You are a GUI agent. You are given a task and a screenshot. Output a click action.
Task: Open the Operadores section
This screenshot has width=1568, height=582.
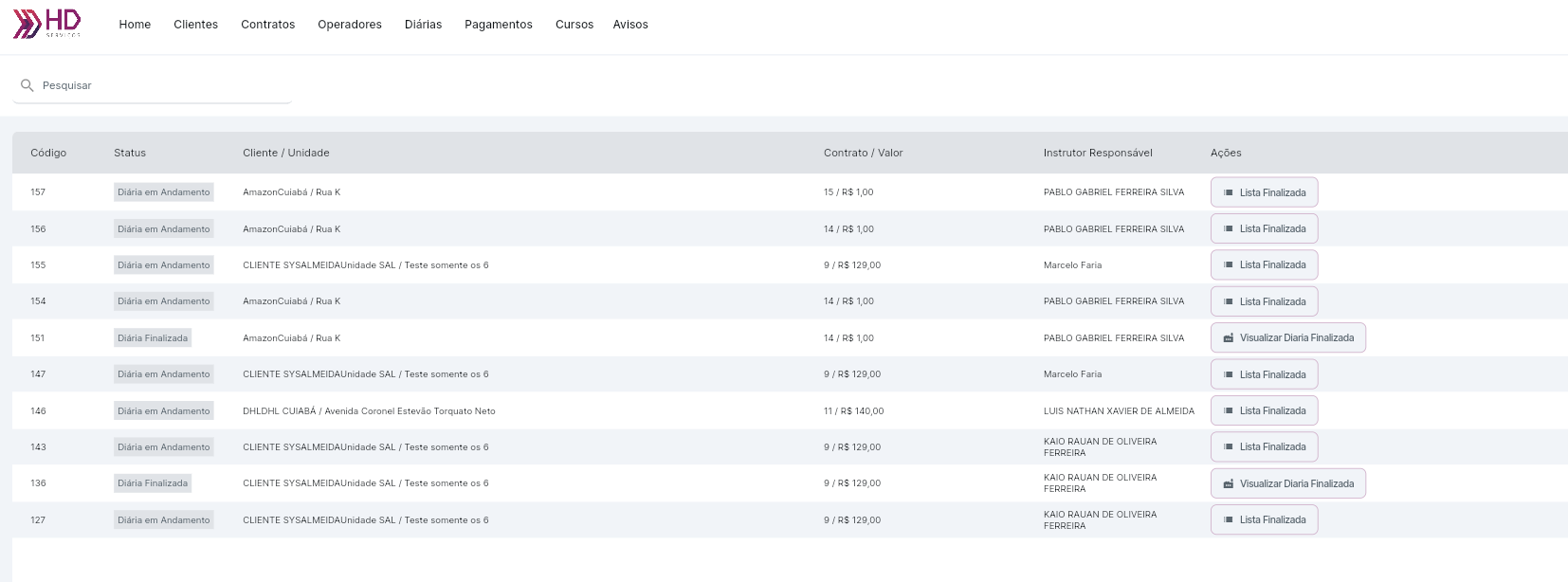click(350, 25)
